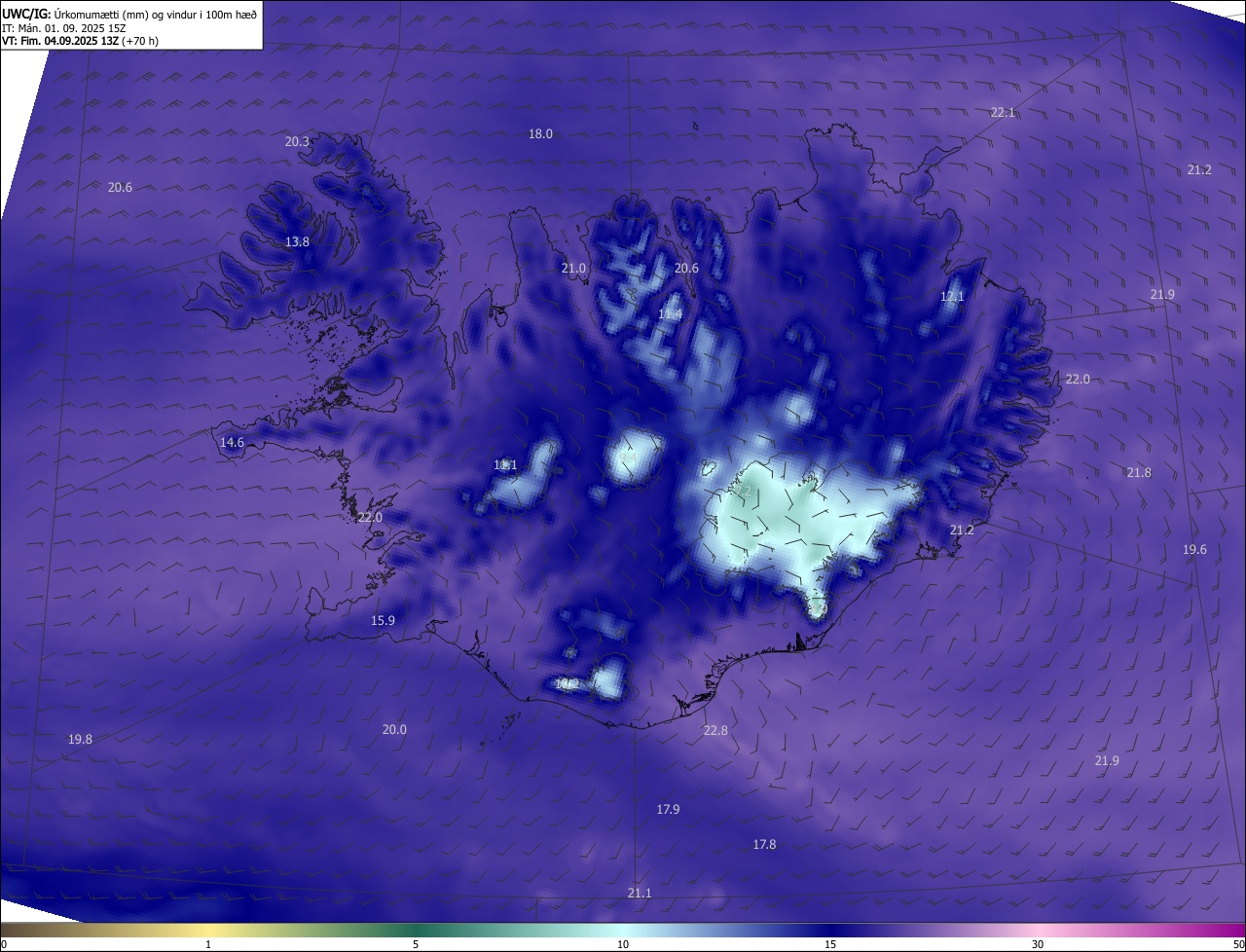The width and height of the screenshot is (1246, 952).
Task: Click the 21.1 value at the bottom edge
Action: [640, 894]
